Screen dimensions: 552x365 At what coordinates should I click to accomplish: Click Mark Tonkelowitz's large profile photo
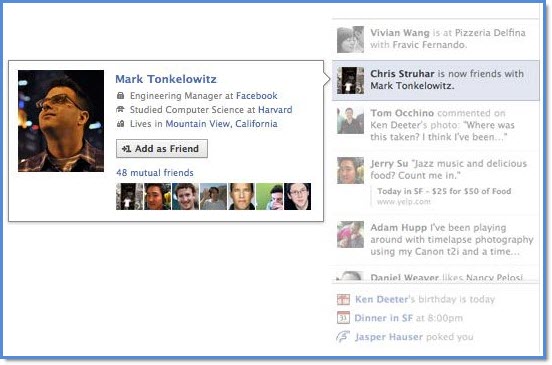point(61,121)
